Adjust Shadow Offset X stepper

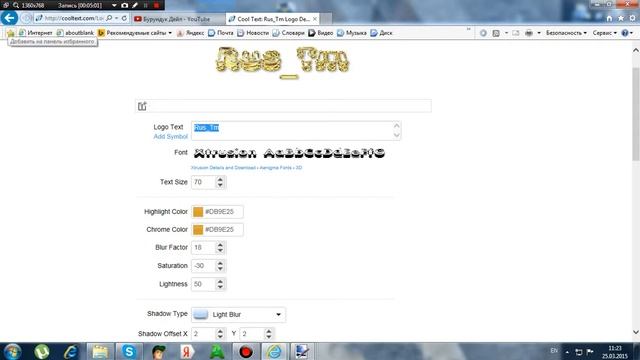tap(220, 334)
